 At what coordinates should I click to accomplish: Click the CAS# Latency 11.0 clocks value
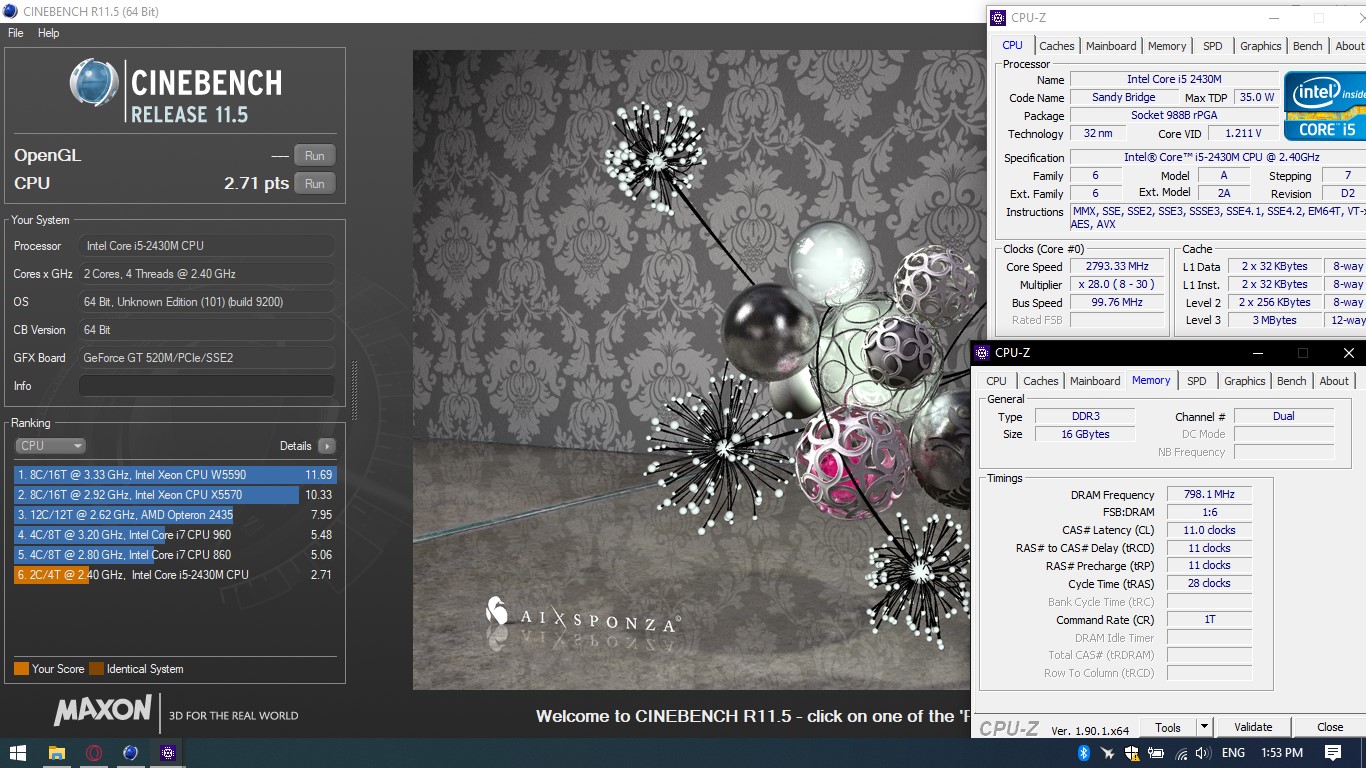point(1208,530)
